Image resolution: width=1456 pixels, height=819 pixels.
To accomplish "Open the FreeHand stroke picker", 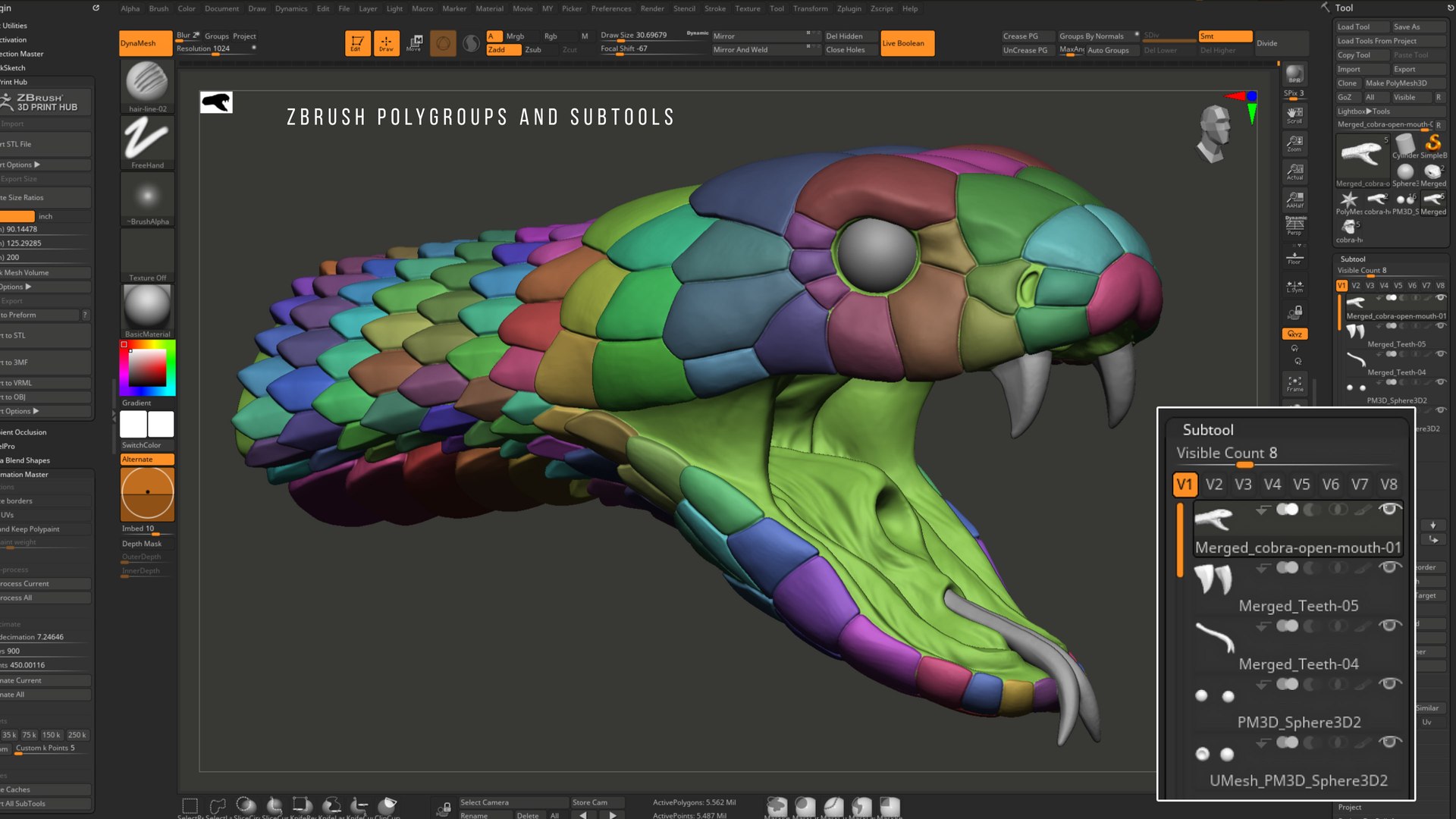I will 147,143.
